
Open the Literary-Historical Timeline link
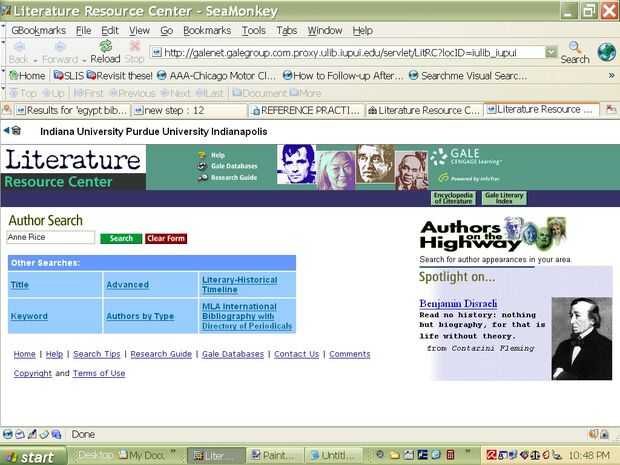[240, 285]
